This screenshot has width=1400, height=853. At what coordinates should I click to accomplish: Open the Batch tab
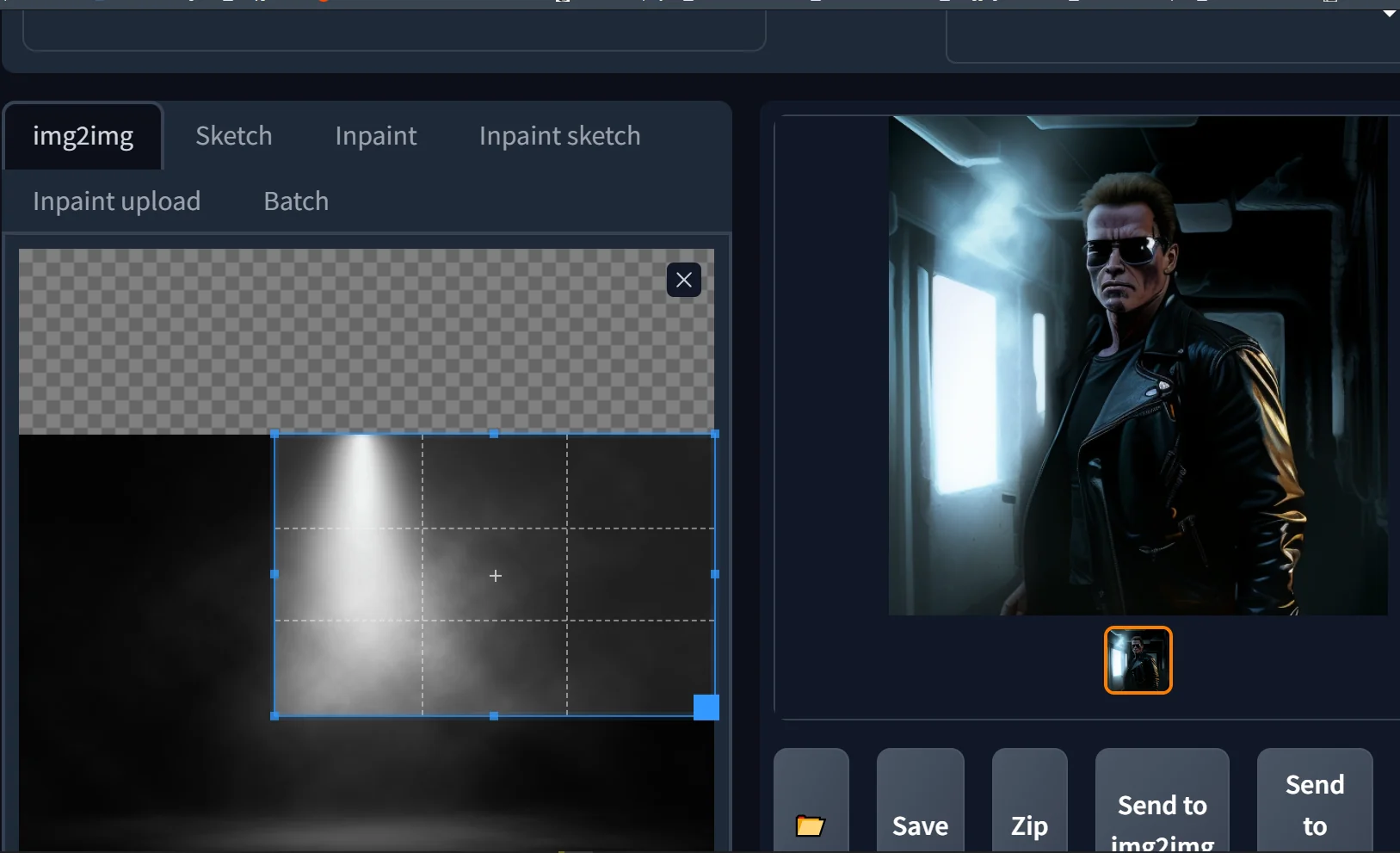[296, 201]
